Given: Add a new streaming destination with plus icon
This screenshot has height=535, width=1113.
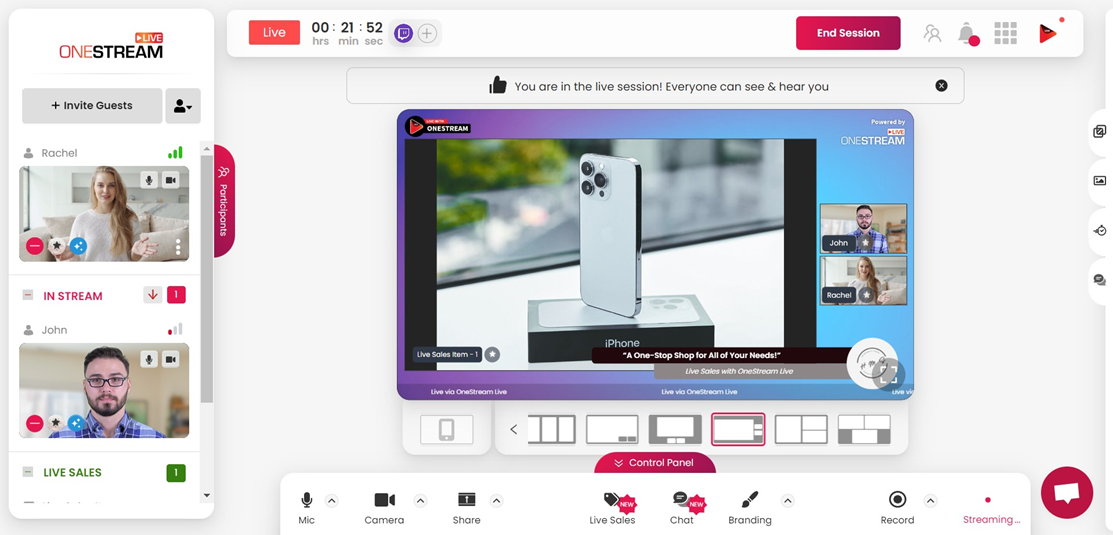Looking at the screenshot, I should pos(427,33).
